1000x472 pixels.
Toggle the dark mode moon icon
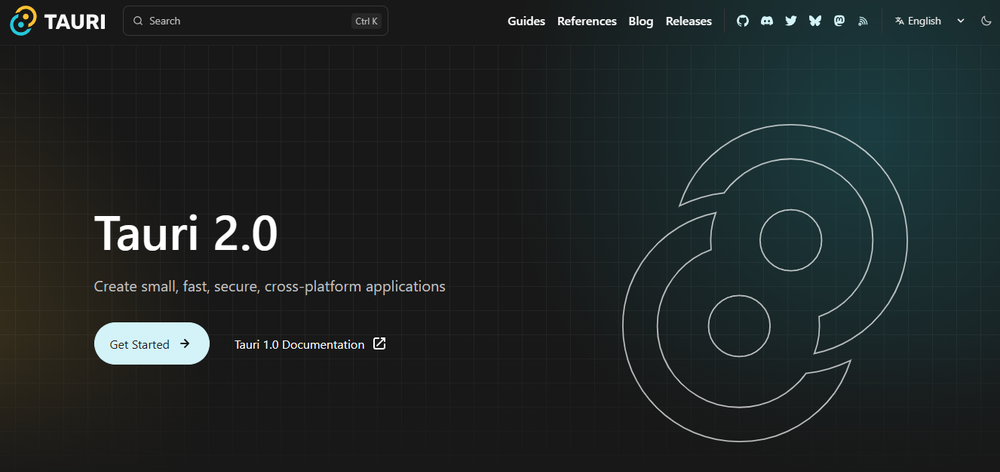point(985,21)
